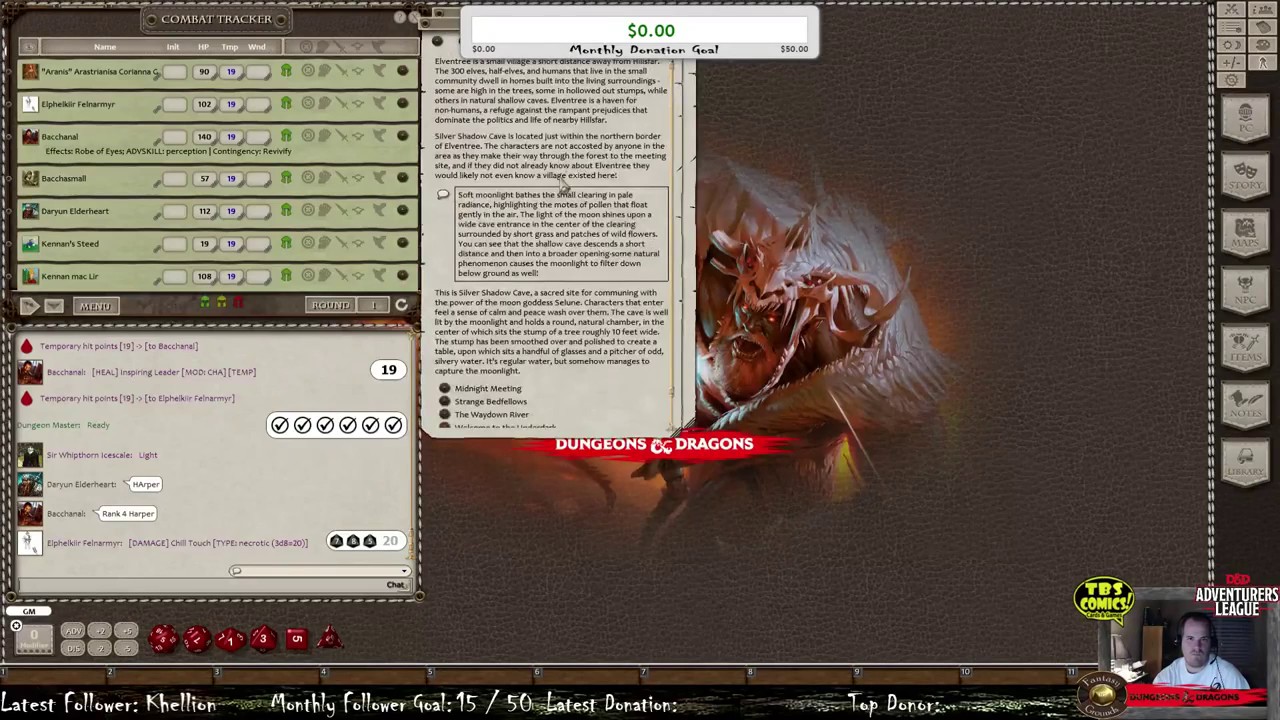Click the HP column header

coord(203,47)
